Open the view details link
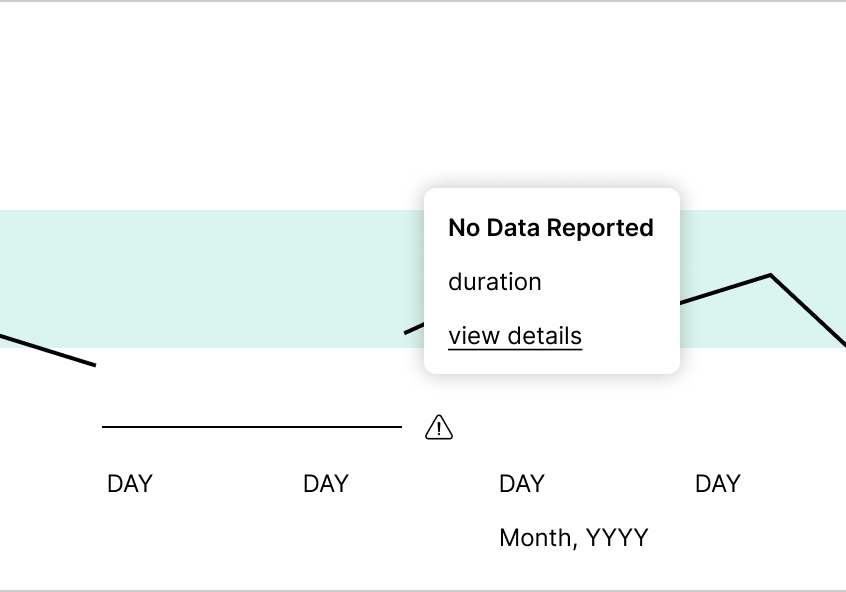846x592 pixels. (x=515, y=337)
